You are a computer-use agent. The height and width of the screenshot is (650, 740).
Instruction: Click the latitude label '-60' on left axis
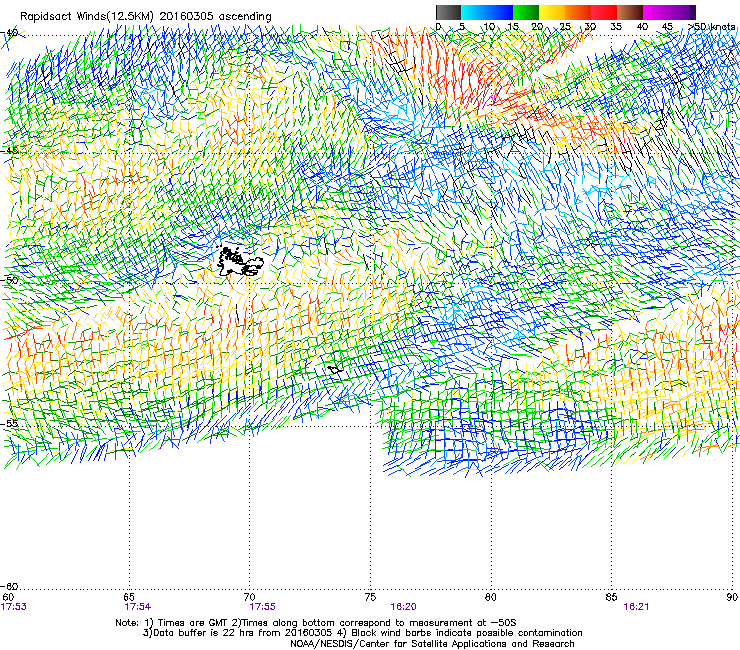[9, 586]
